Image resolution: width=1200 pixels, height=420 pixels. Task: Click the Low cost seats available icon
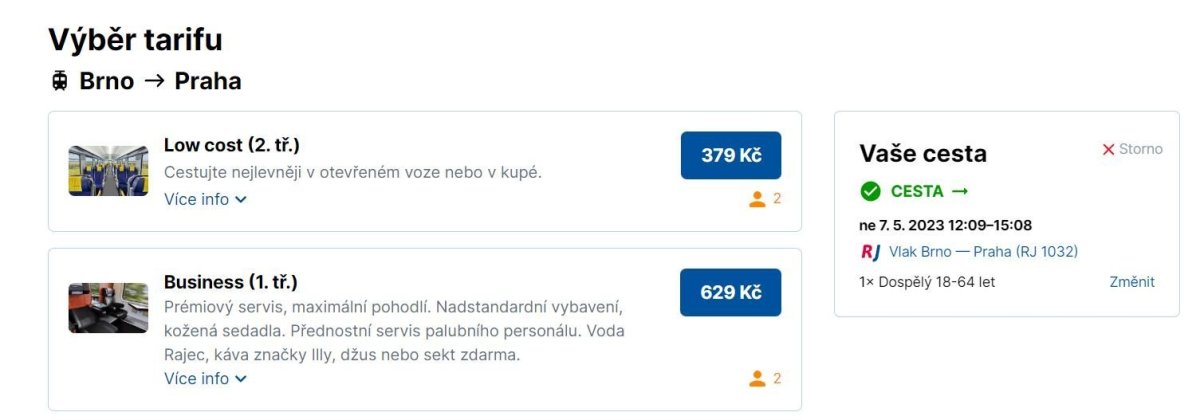coord(757,199)
